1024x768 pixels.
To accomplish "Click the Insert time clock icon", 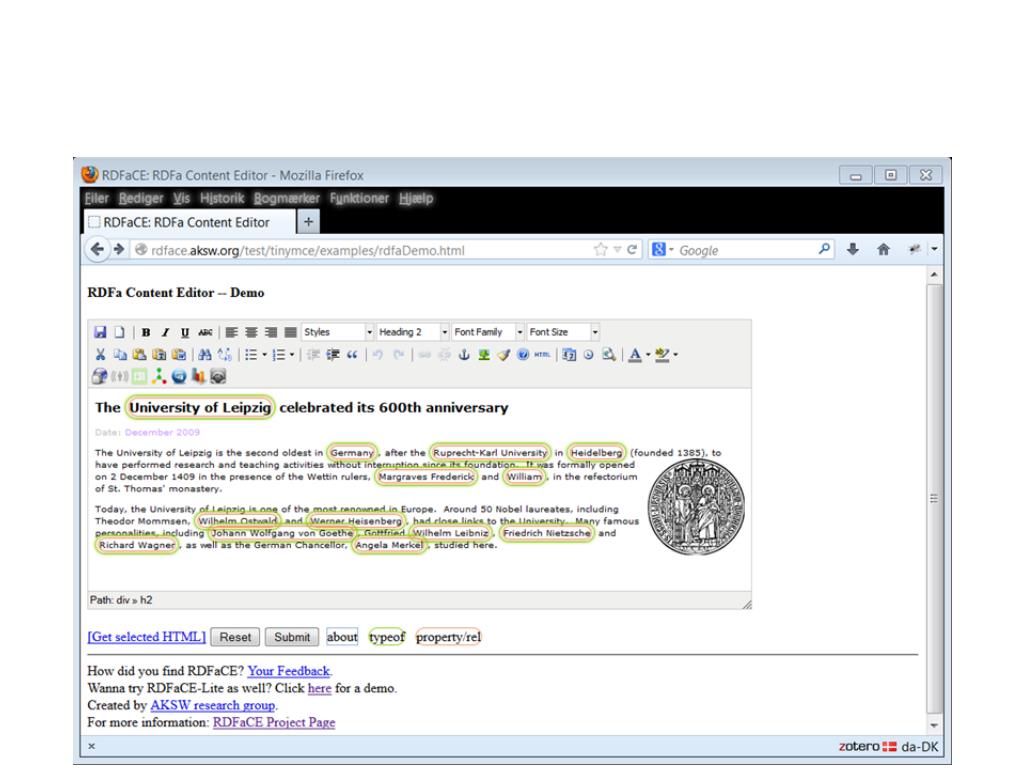I will [x=588, y=355].
